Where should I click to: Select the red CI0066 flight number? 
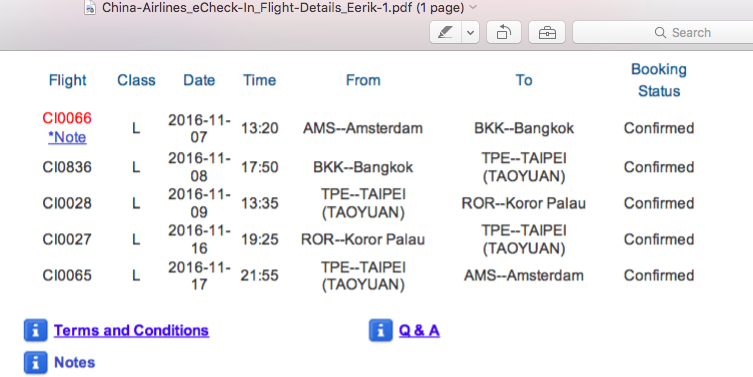click(x=67, y=118)
